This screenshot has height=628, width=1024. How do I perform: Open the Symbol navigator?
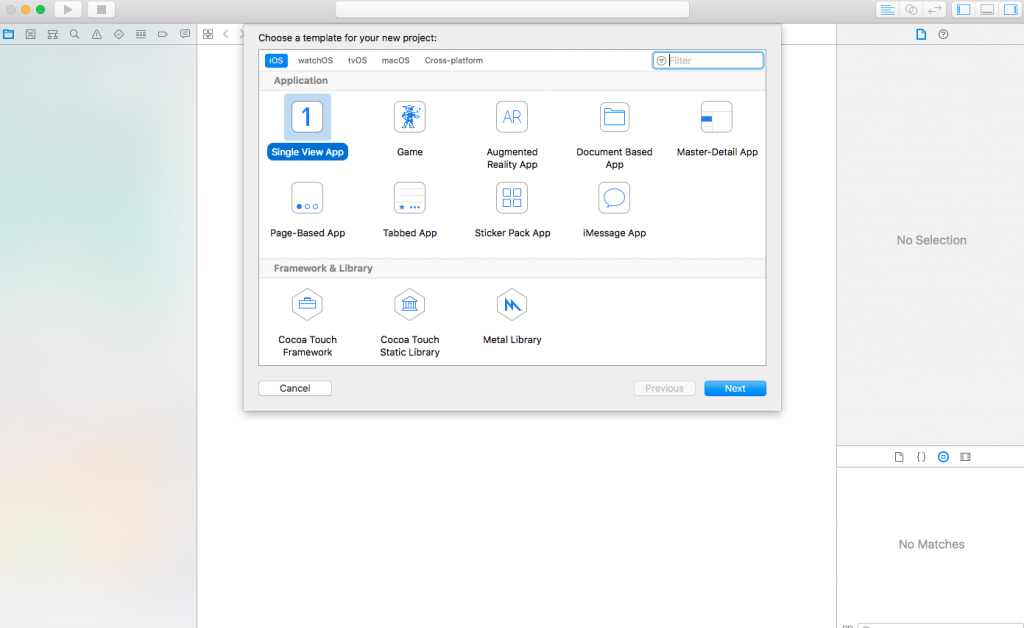(x=53, y=34)
